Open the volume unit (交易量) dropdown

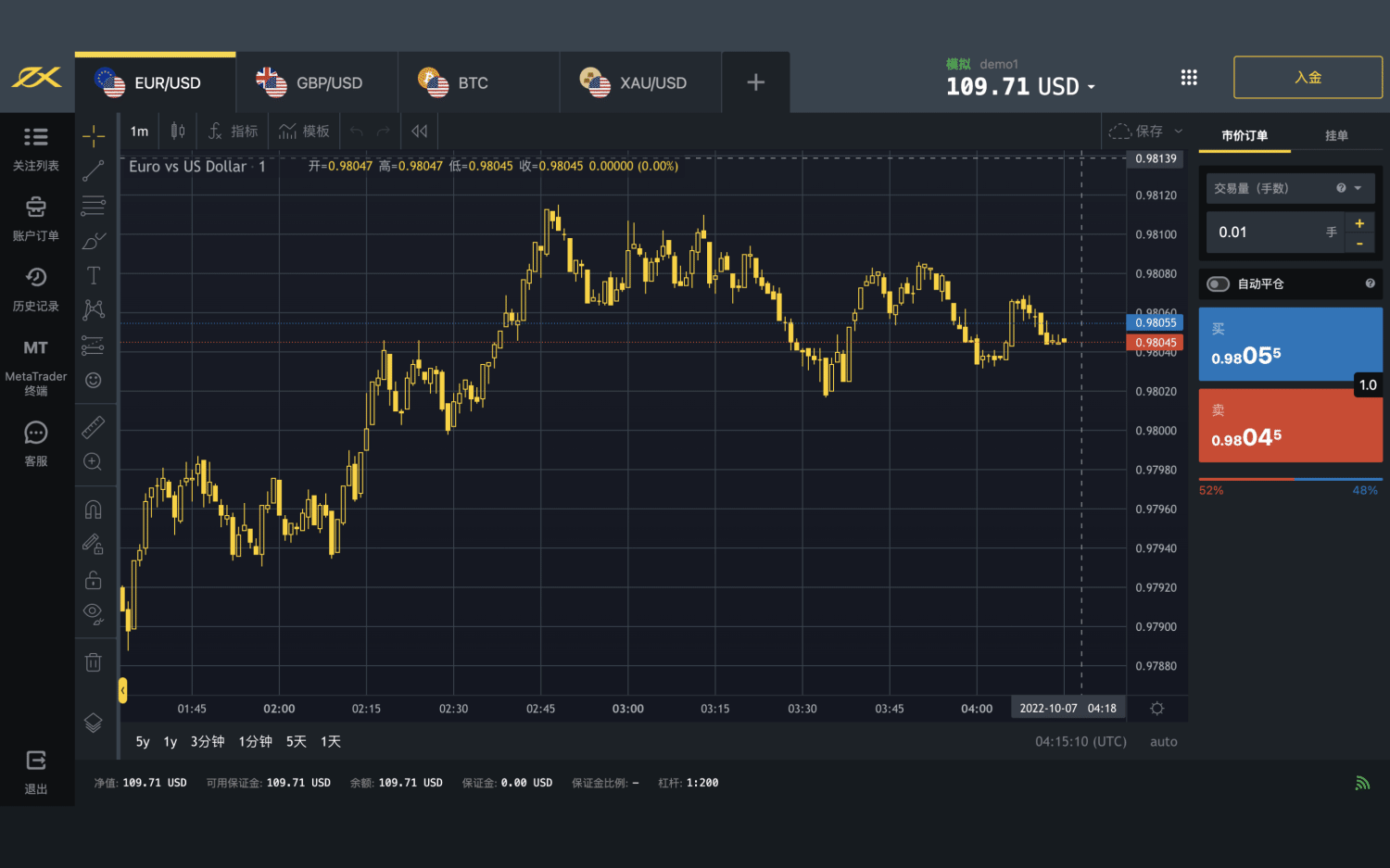[x=1290, y=188]
